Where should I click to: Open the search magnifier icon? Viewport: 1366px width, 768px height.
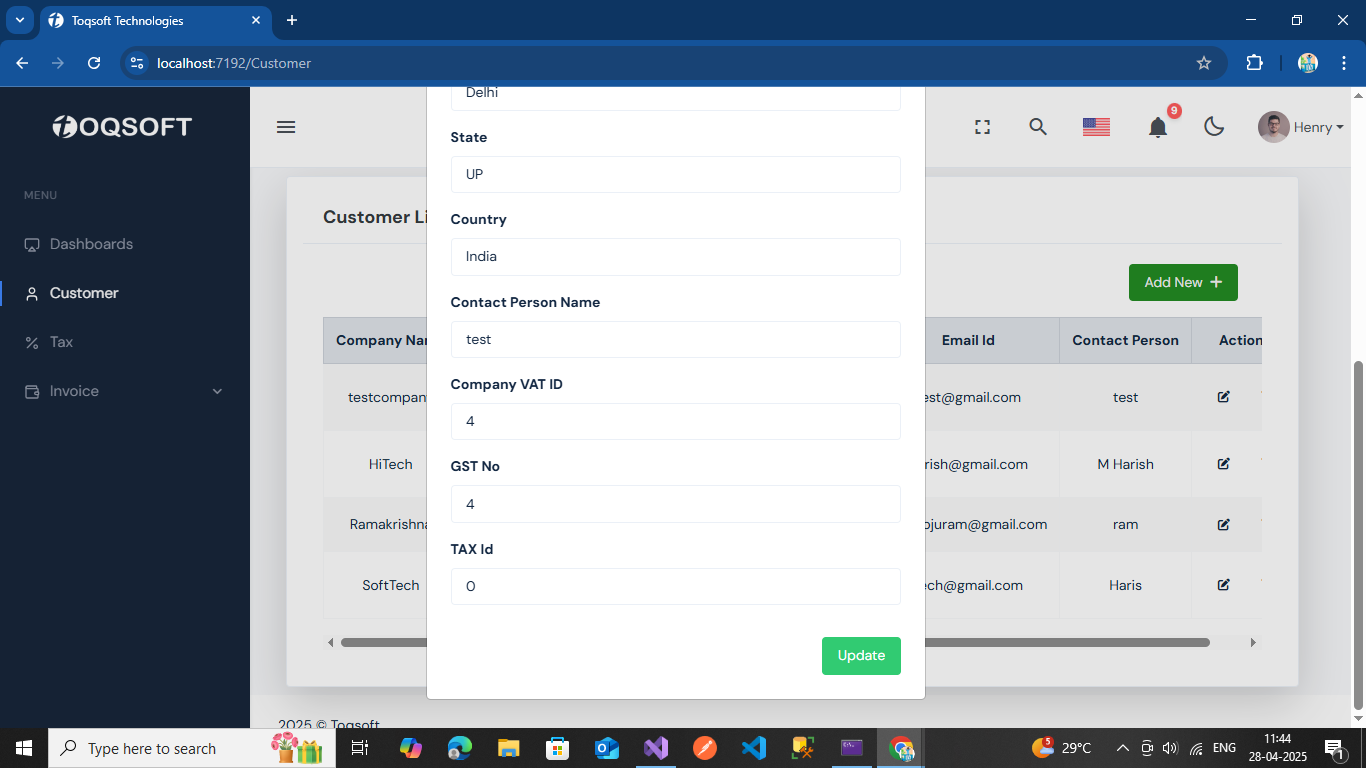tap(1038, 127)
